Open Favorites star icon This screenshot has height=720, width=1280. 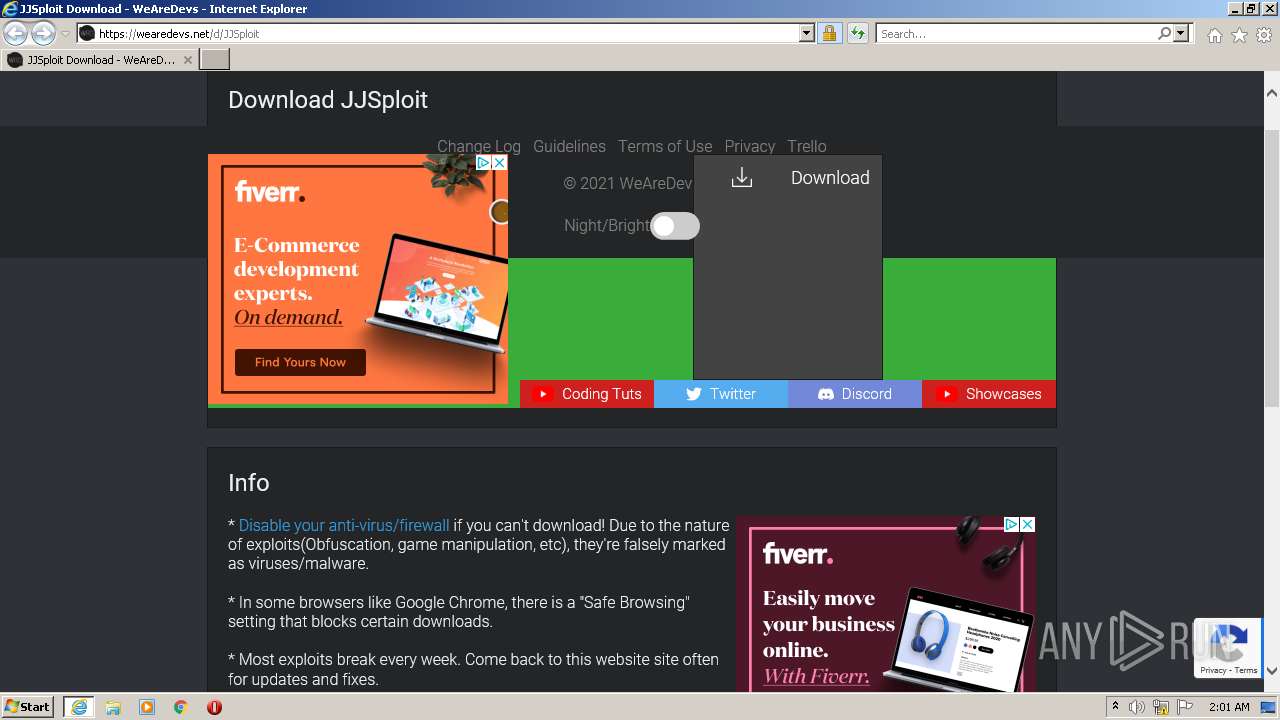[x=1239, y=35]
